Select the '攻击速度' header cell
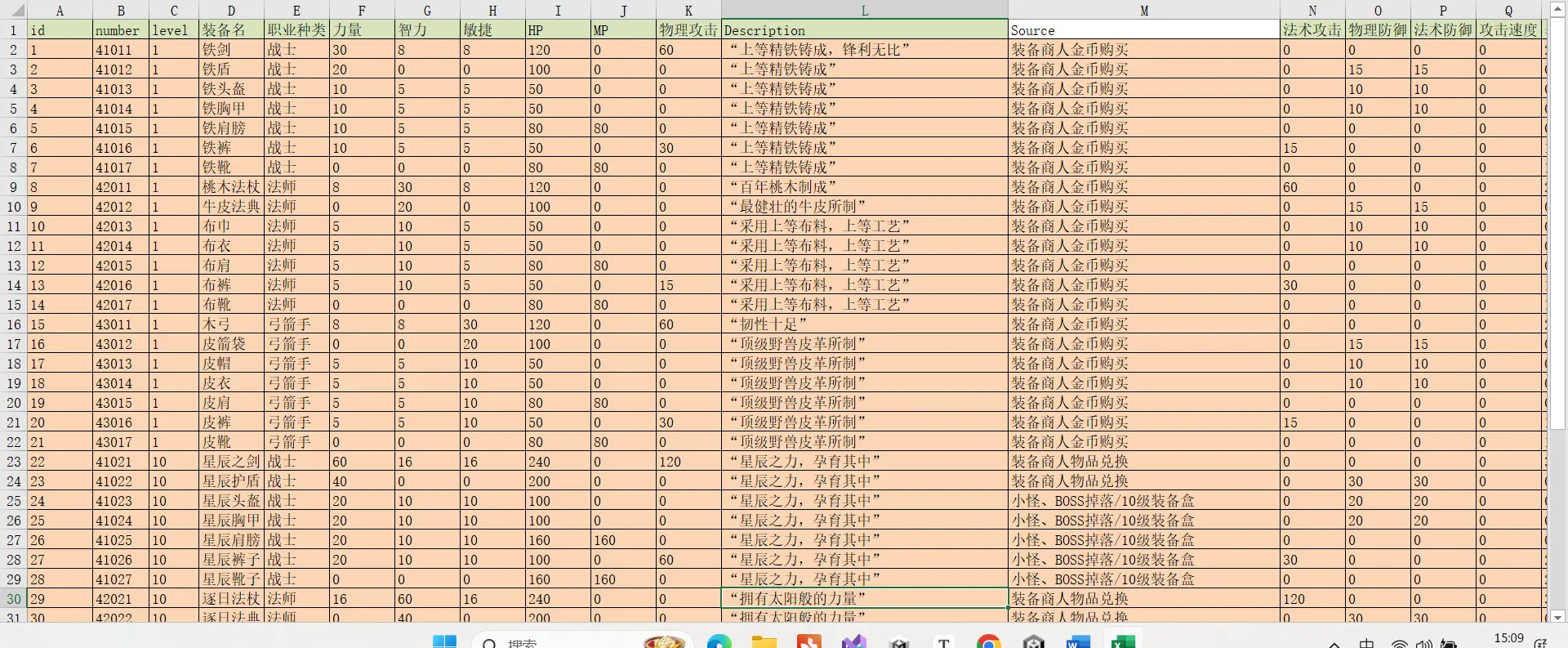1568x648 pixels. point(1508,29)
